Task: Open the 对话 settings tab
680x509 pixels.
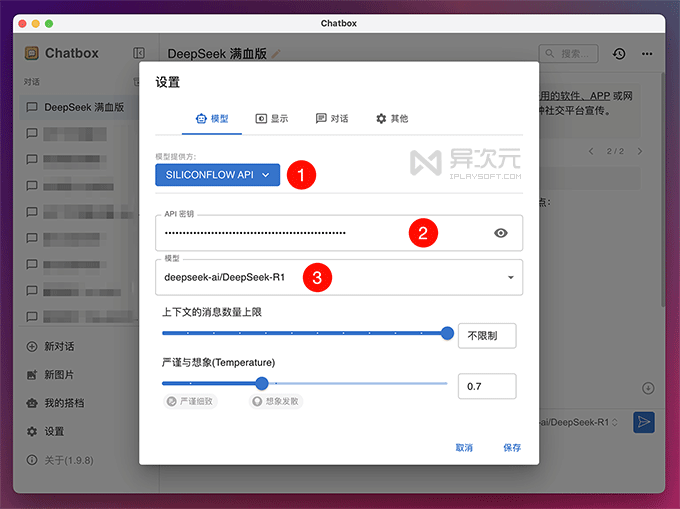Action: (332, 118)
